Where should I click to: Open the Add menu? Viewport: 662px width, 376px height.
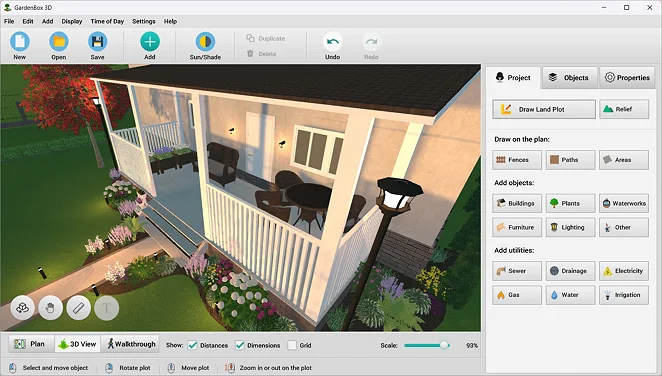pos(47,21)
